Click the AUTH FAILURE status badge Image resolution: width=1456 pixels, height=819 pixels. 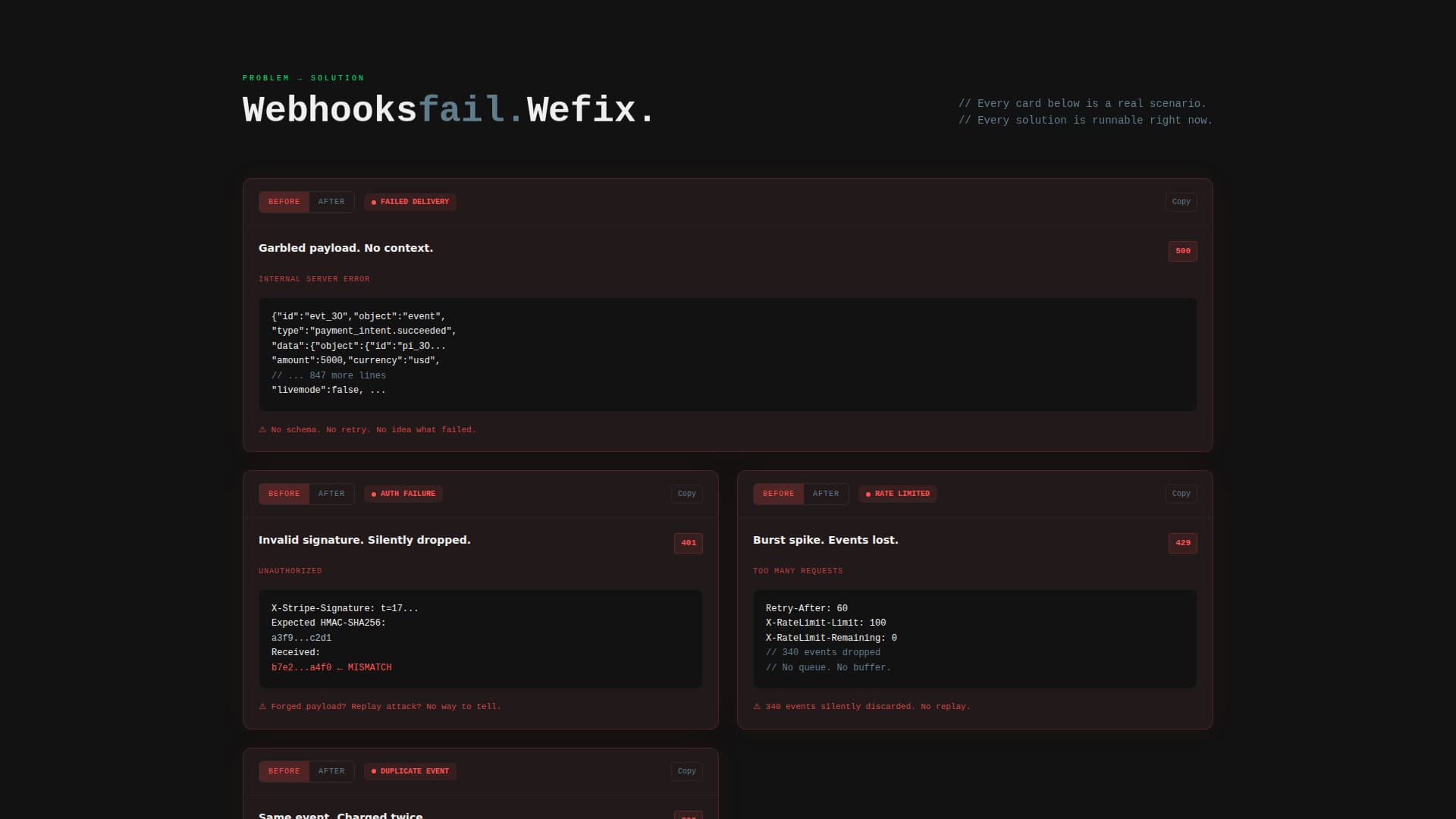pos(403,494)
